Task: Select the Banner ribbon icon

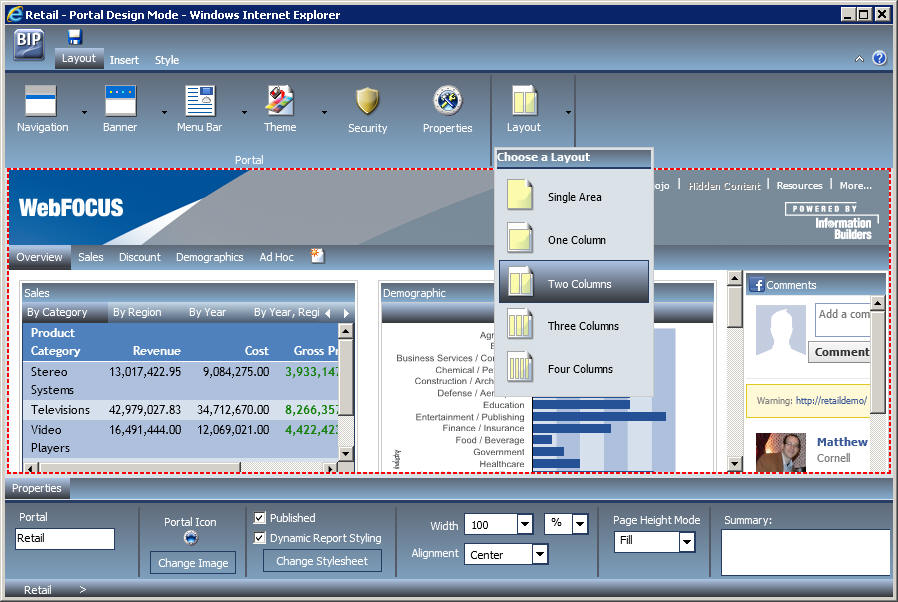Action: pos(120,101)
